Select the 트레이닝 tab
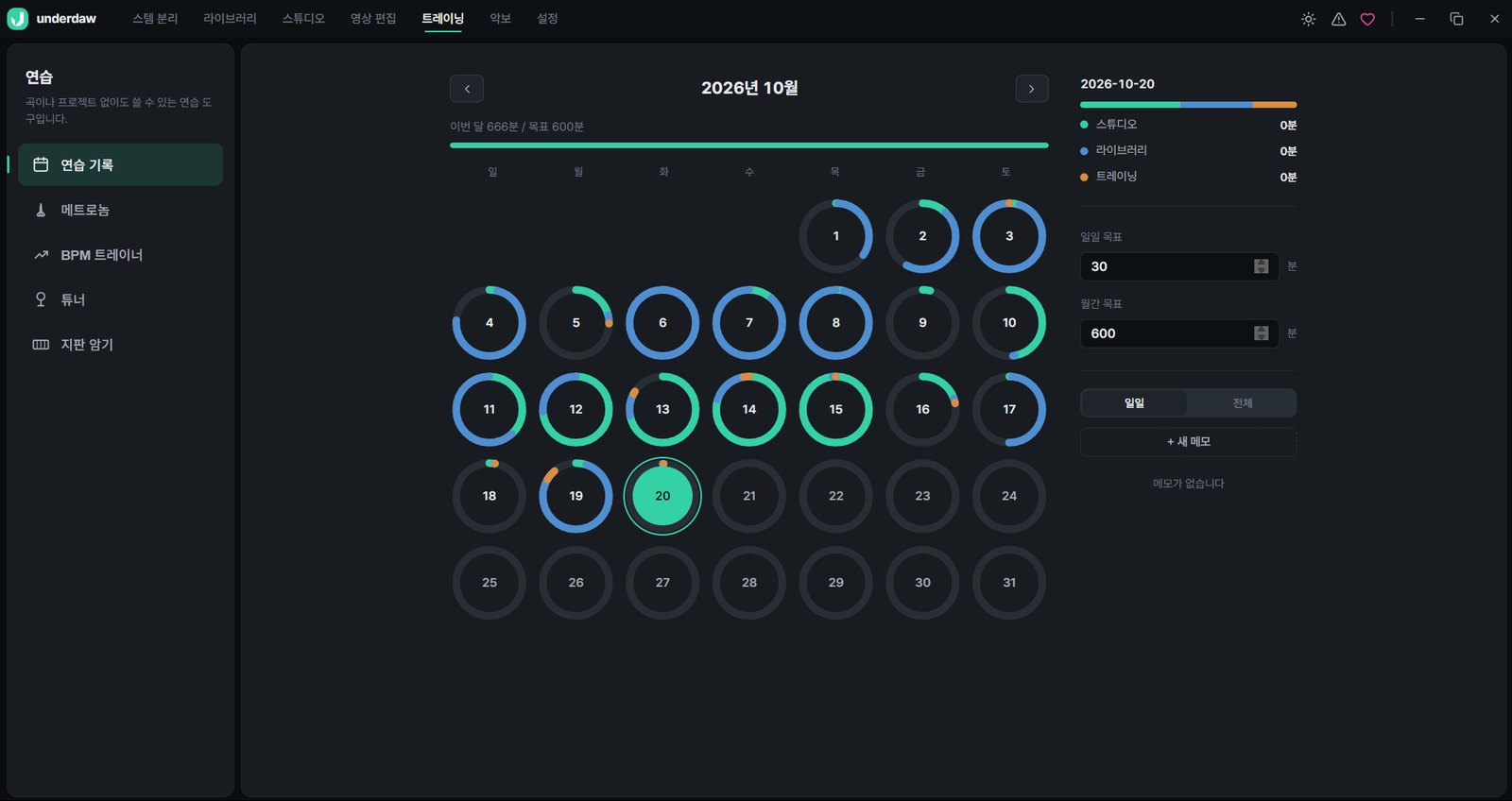The height and width of the screenshot is (801, 1512). pyautogui.click(x=443, y=19)
